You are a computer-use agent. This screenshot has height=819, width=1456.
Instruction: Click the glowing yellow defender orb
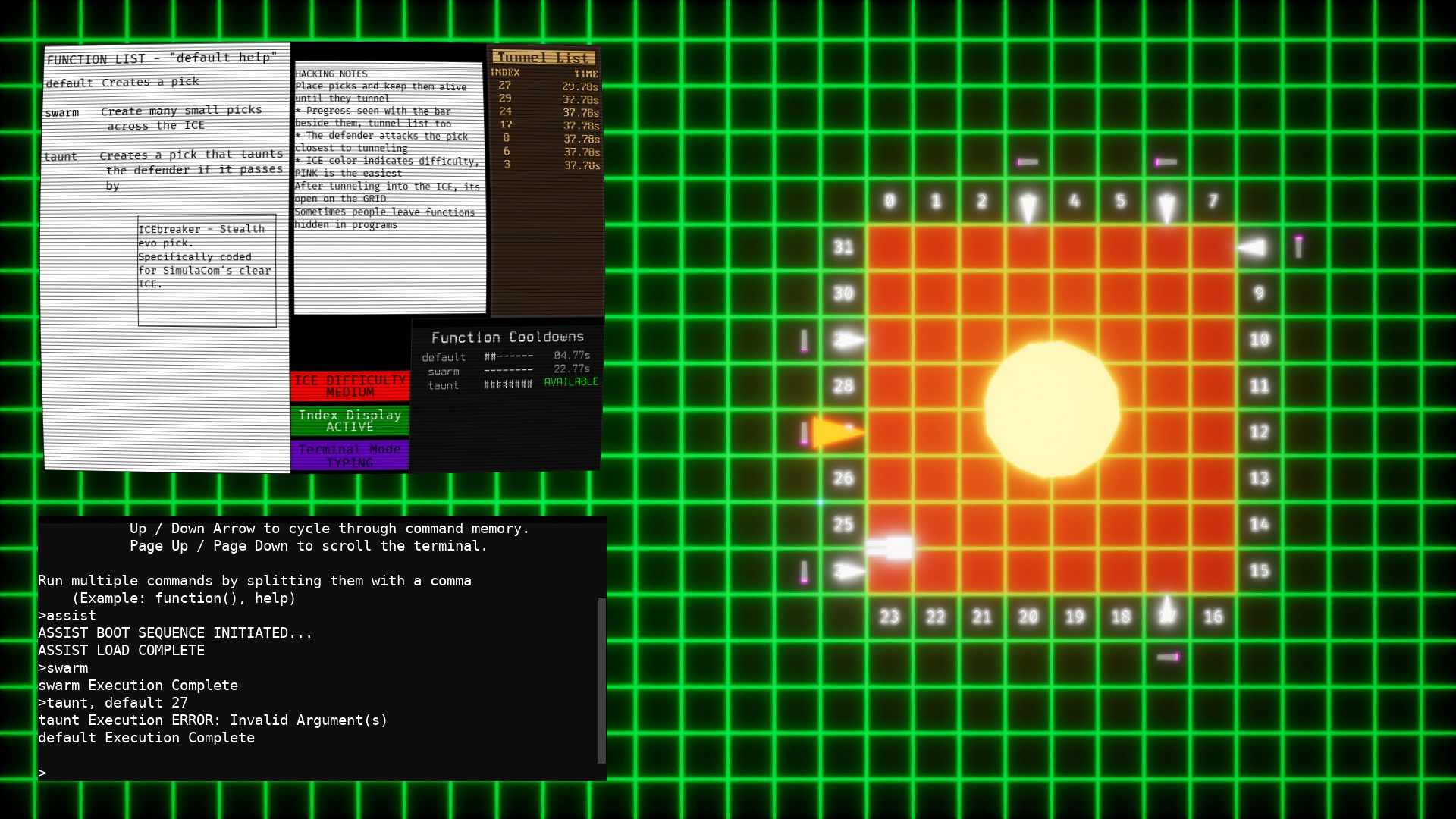click(x=1052, y=409)
